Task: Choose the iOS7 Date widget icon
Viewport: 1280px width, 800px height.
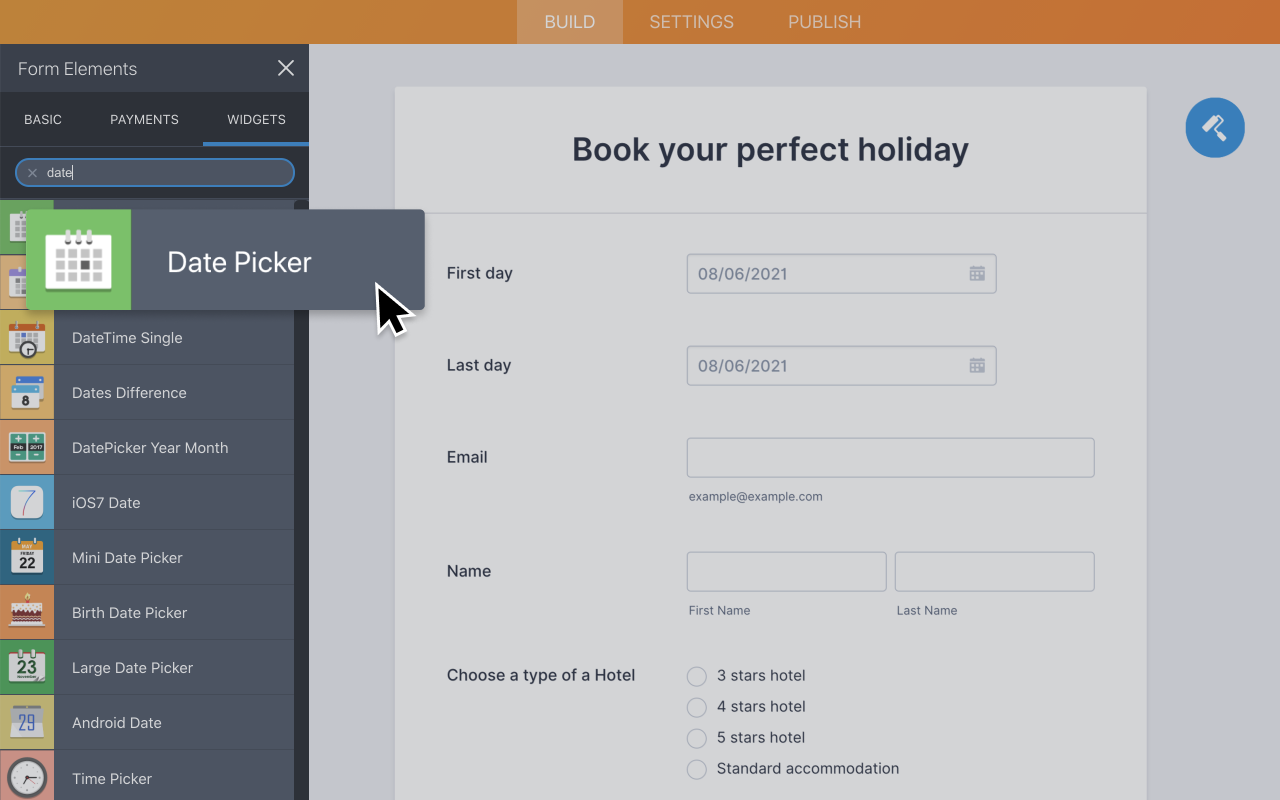Action: (27, 502)
